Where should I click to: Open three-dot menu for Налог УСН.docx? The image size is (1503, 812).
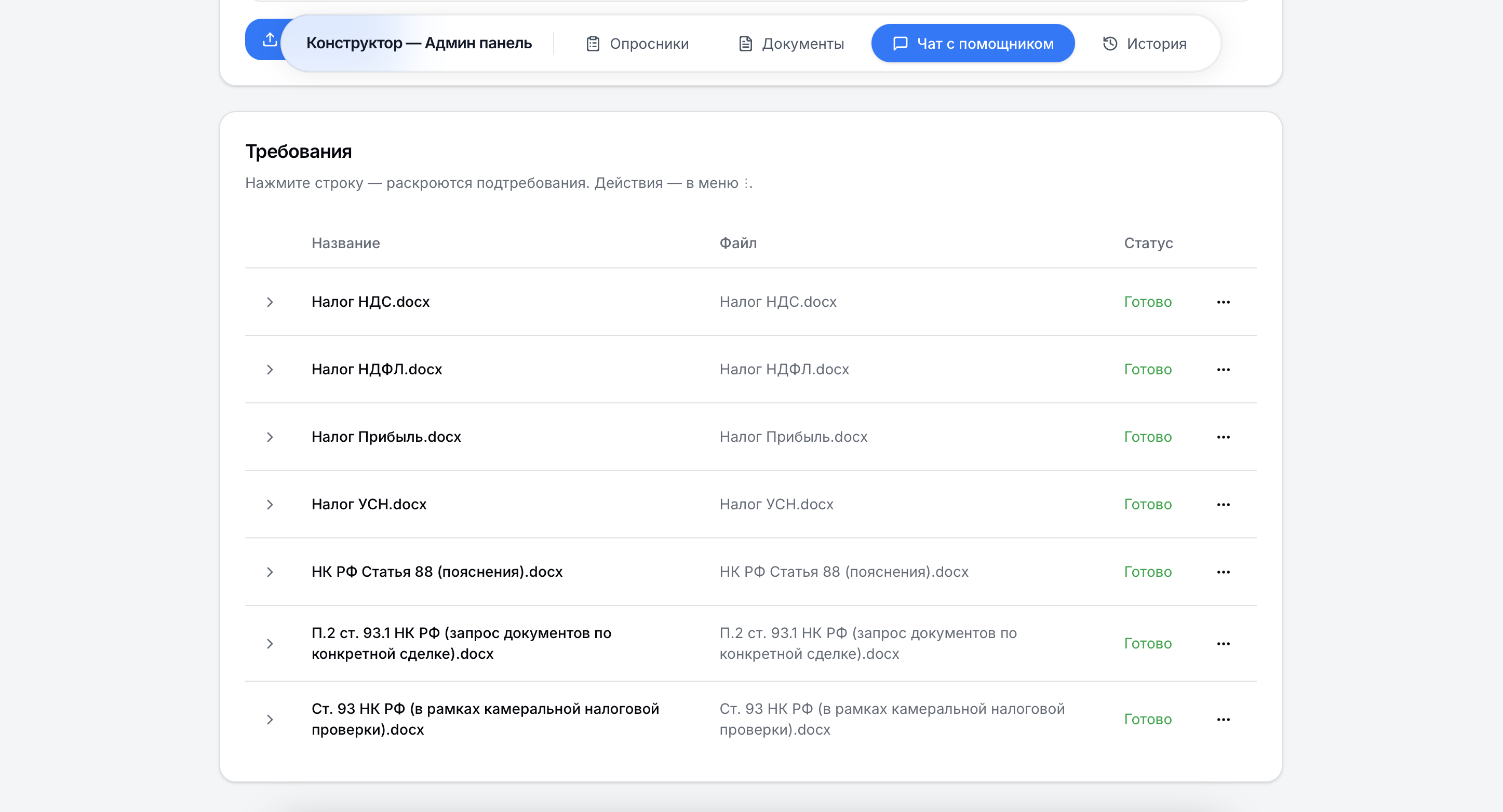[x=1224, y=505]
